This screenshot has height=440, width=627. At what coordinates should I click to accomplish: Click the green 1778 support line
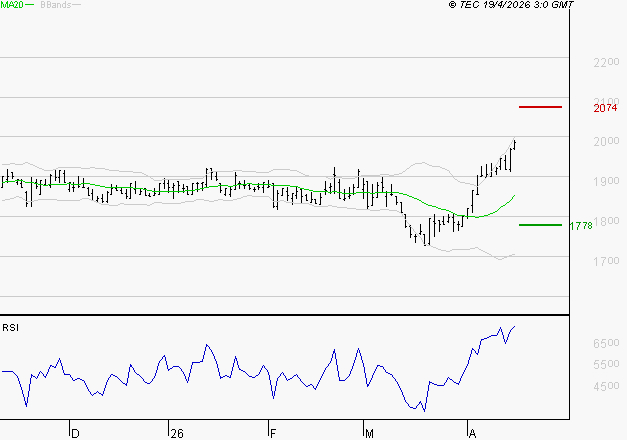(540, 225)
